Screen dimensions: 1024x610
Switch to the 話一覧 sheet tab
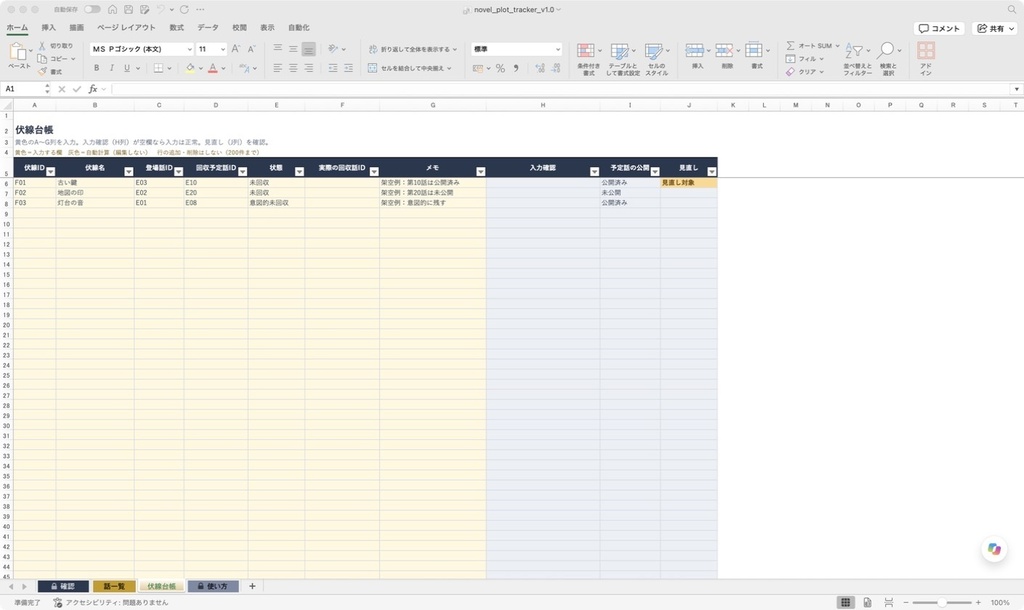(114, 586)
